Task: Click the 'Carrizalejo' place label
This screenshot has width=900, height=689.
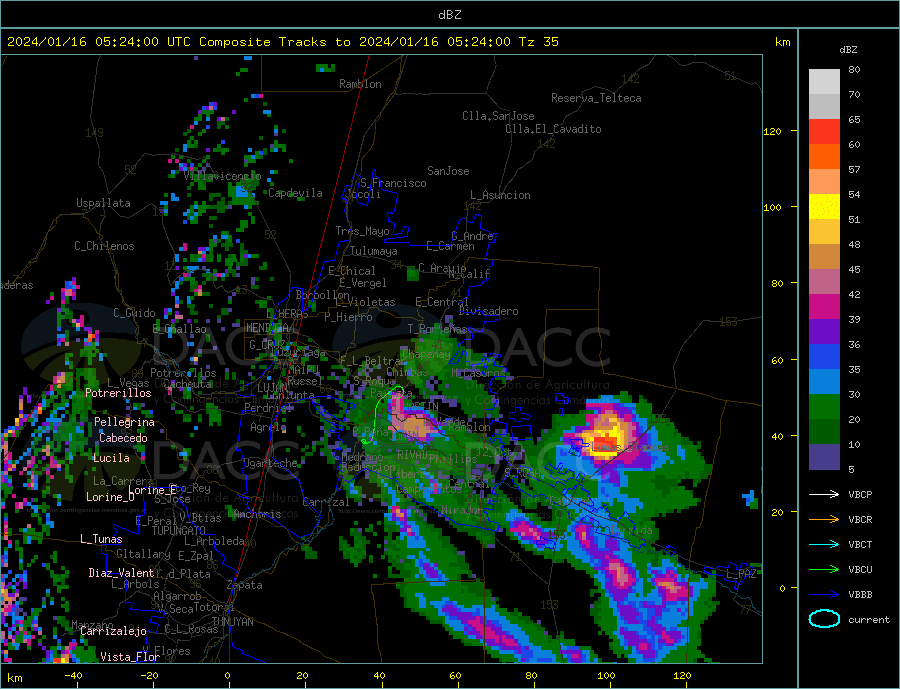Action: [113, 631]
